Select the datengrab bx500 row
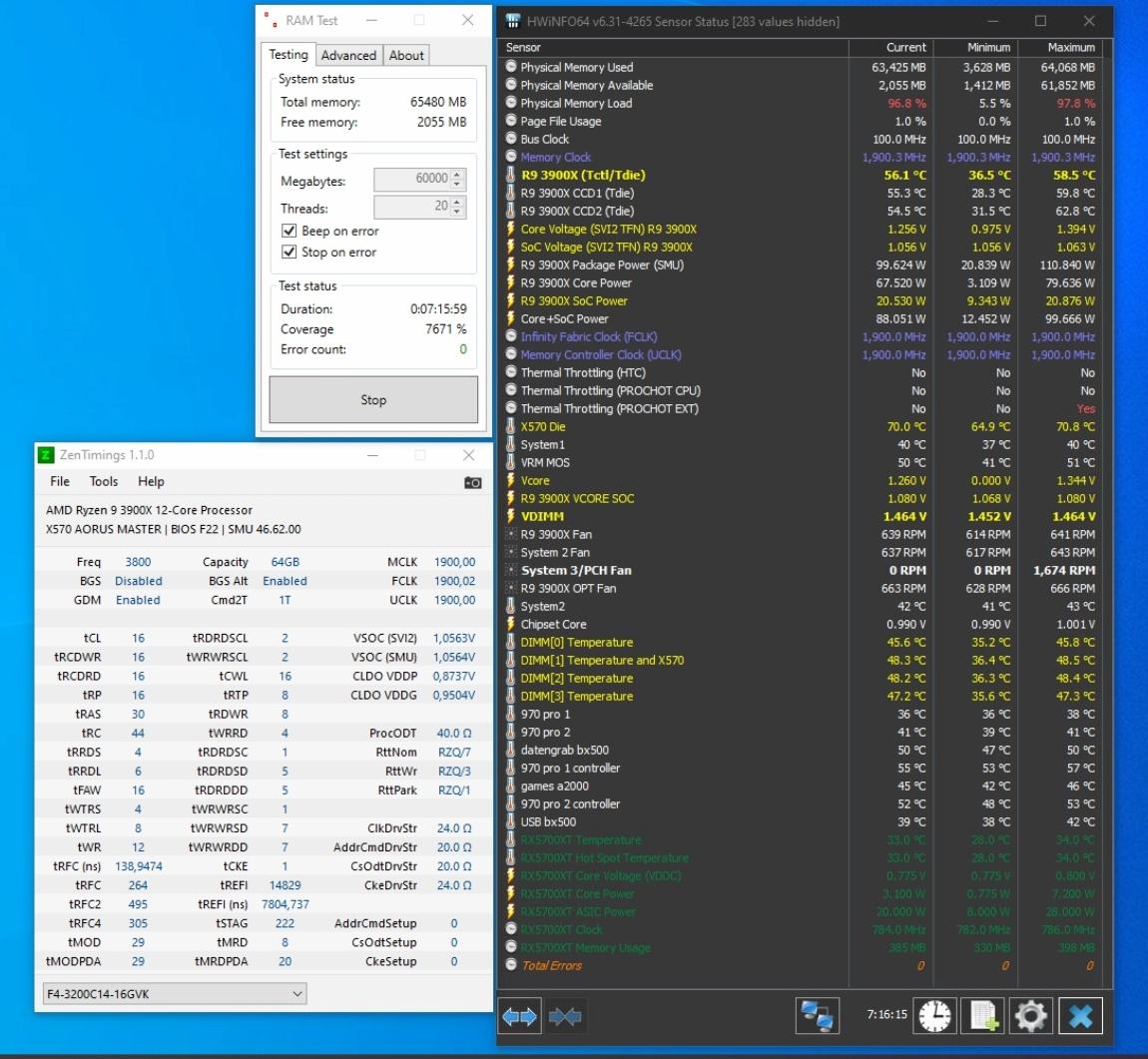The image size is (1148, 1059). coord(802,750)
